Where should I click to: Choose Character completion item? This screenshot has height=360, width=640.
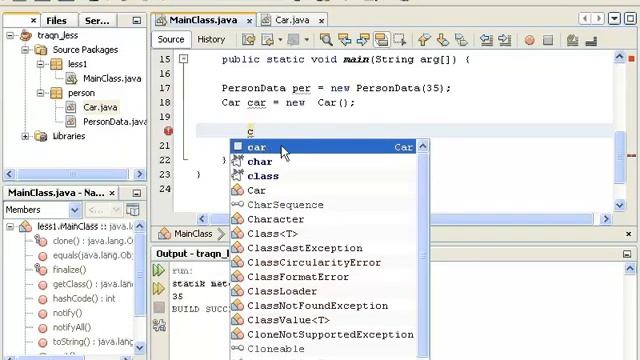(x=322, y=219)
